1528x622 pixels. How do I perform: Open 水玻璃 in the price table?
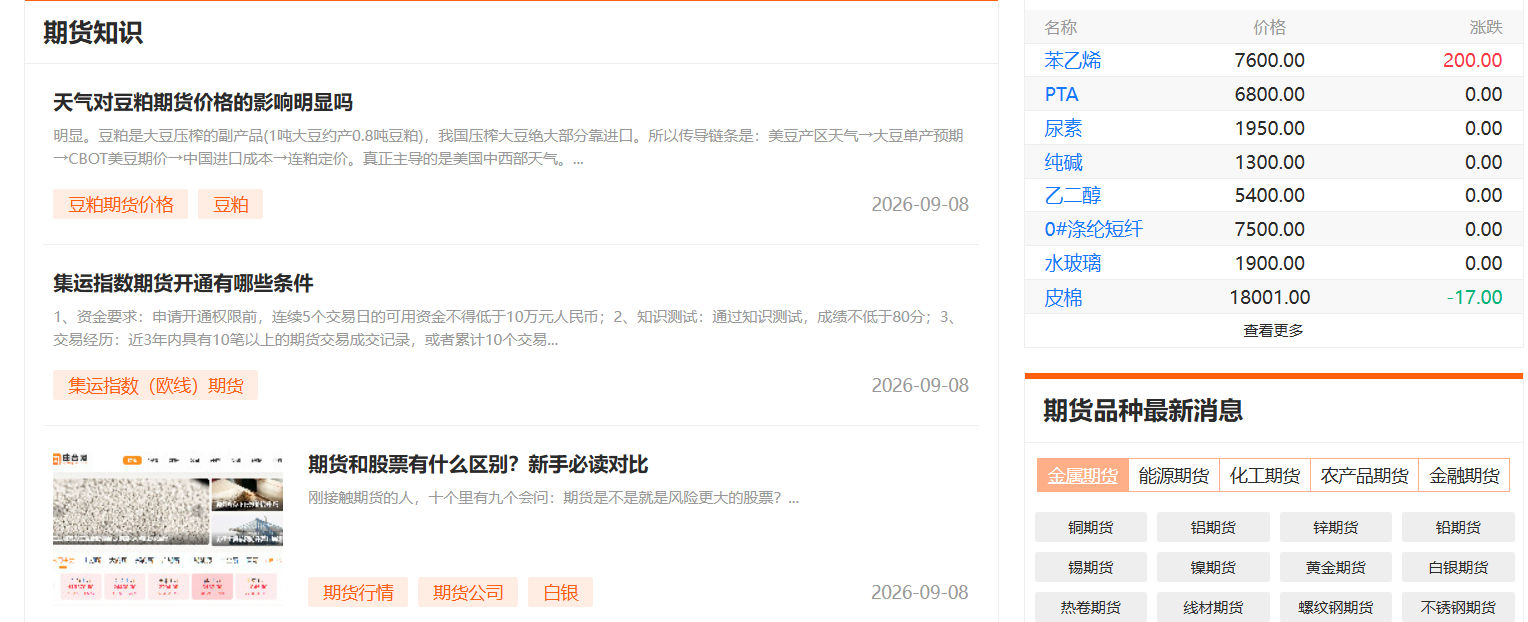[x=1073, y=263]
